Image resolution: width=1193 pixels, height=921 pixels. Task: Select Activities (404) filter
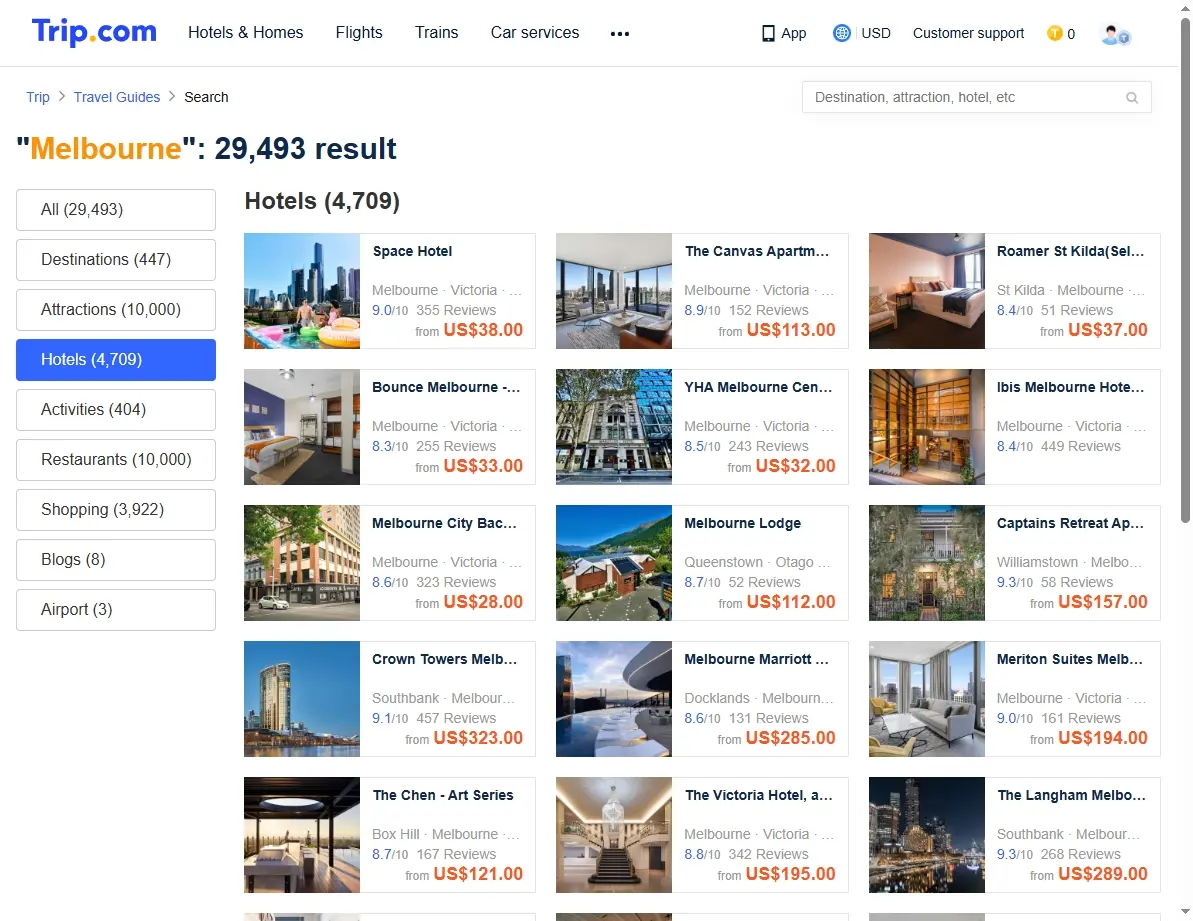pos(116,410)
